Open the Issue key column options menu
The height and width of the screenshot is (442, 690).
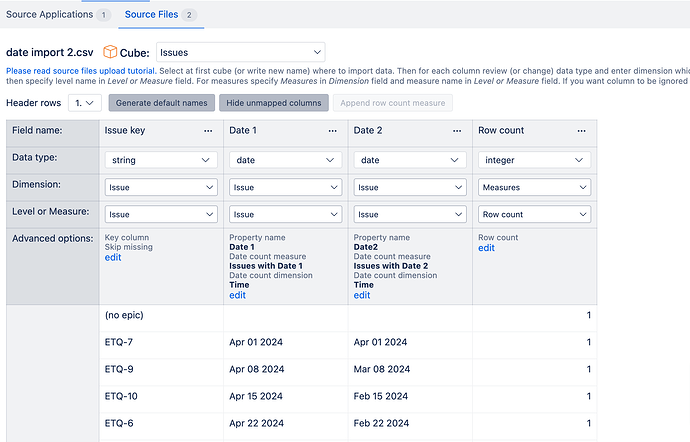point(207,131)
